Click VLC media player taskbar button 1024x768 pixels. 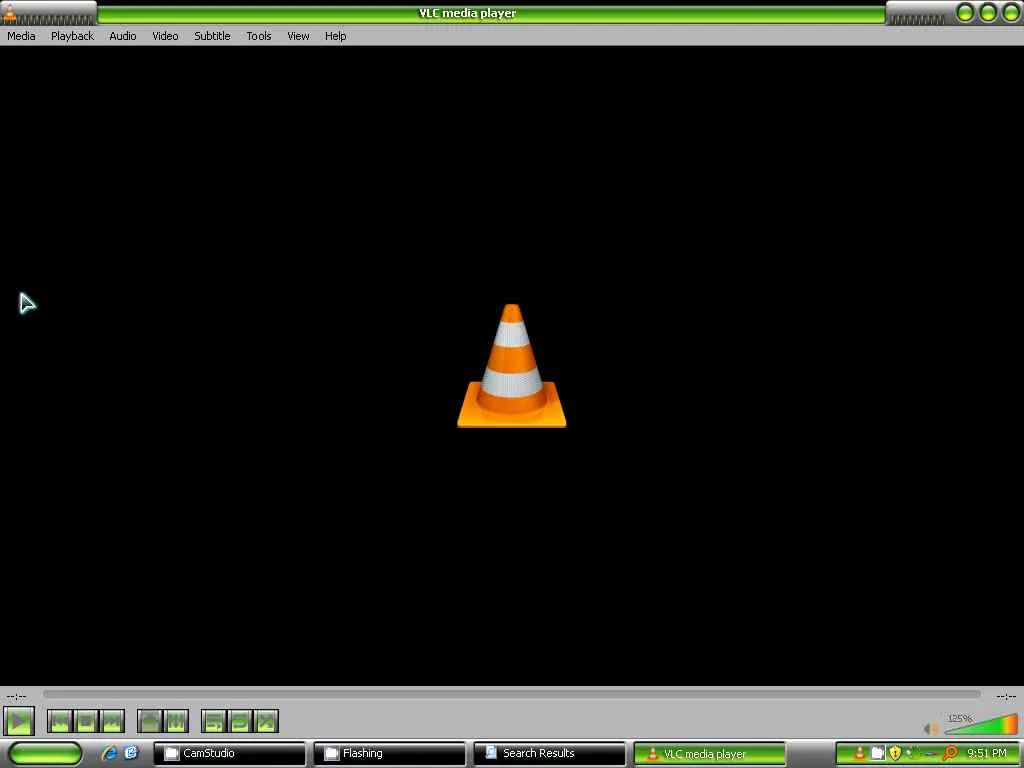coord(709,753)
